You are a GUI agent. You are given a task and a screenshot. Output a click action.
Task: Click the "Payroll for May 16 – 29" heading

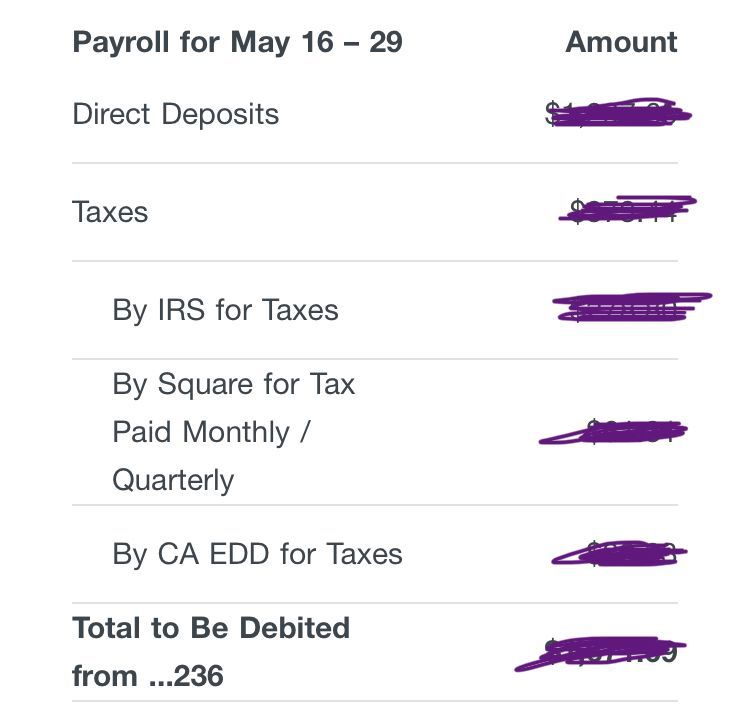point(237,43)
